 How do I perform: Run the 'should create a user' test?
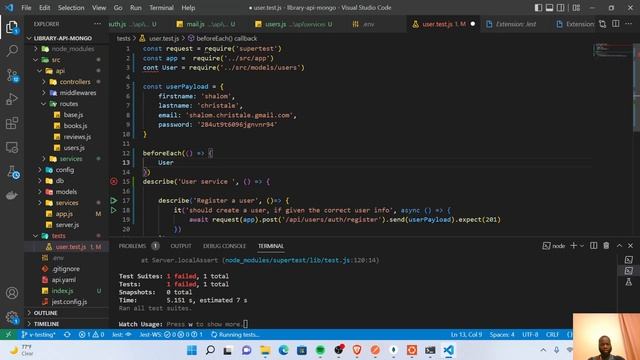(x=114, y=210)
